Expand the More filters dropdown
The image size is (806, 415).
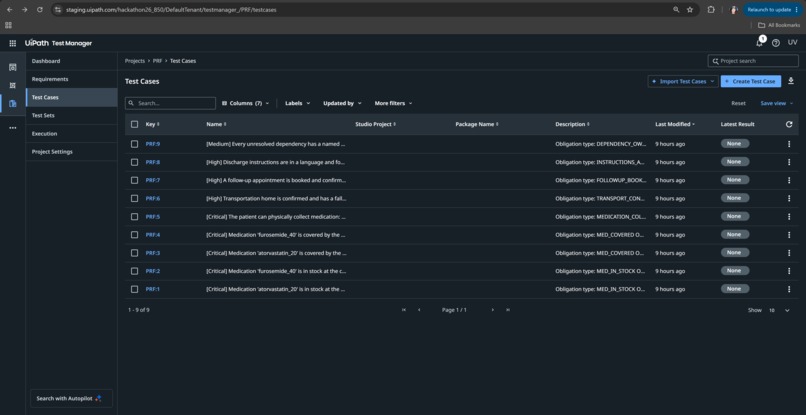[x=393, y=103]
